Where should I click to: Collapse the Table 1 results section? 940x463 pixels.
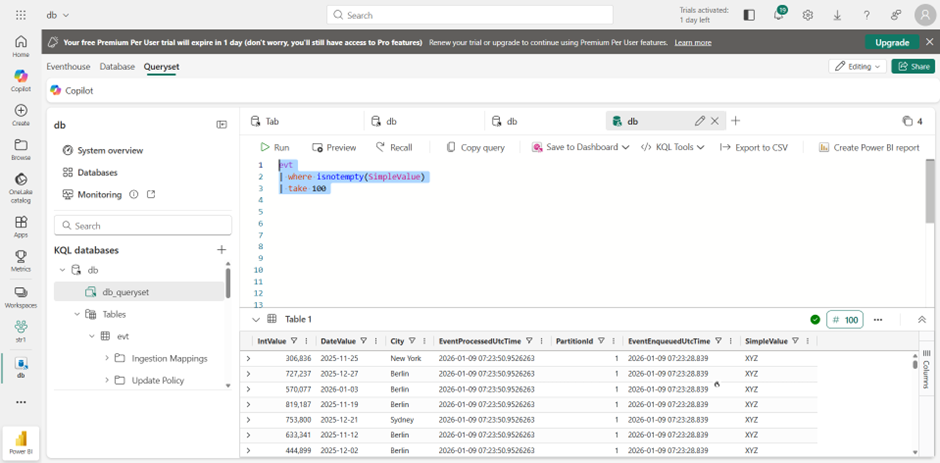tap(256, 319)
